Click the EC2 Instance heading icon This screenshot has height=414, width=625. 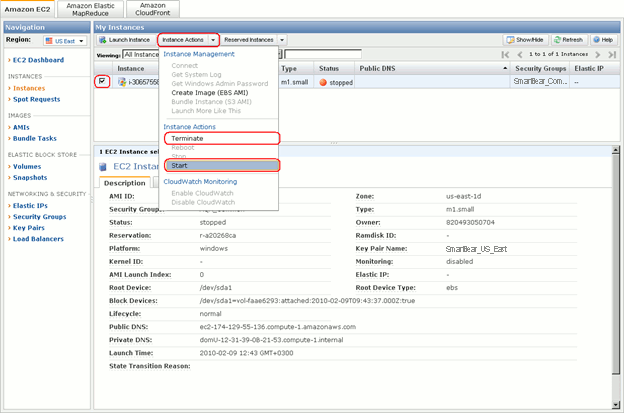click(x=103, y=167)
